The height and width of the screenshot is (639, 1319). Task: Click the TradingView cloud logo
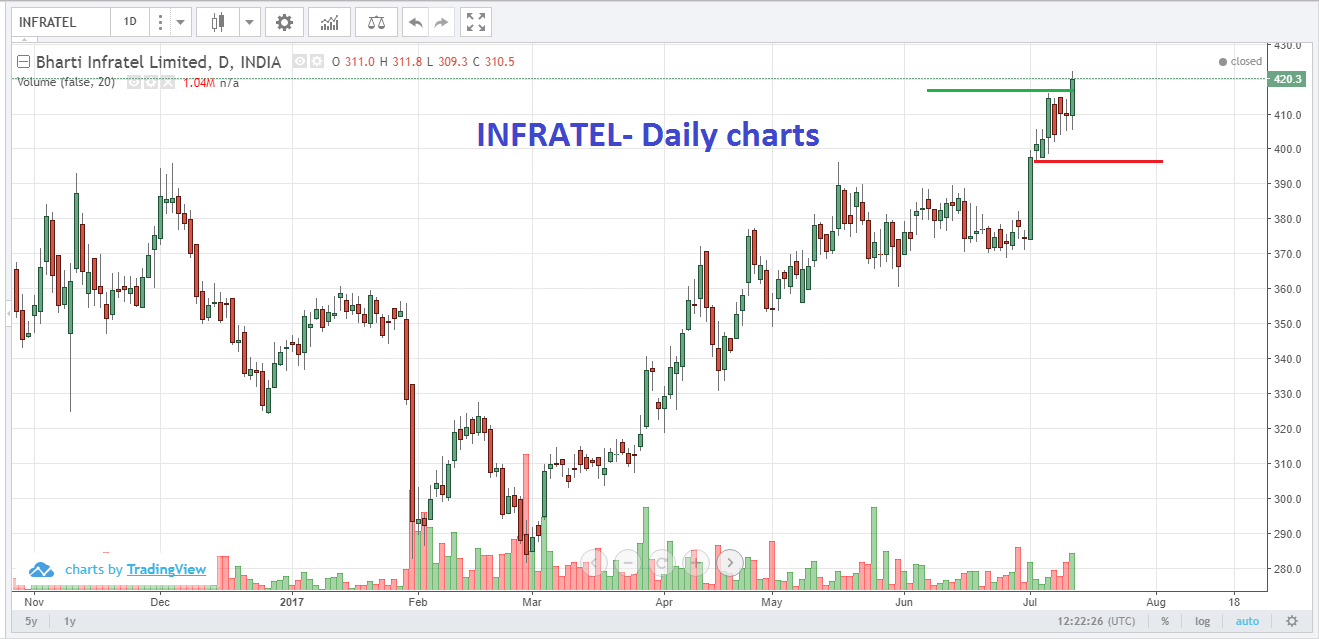click(x=41, y=569)
